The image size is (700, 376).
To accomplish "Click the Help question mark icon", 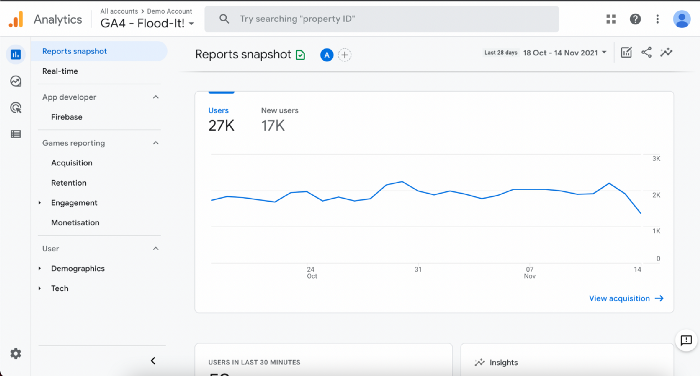I will 635,19.
